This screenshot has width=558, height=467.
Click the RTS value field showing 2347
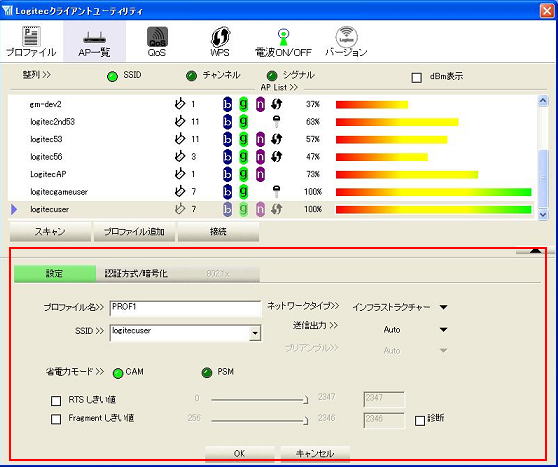384,399
